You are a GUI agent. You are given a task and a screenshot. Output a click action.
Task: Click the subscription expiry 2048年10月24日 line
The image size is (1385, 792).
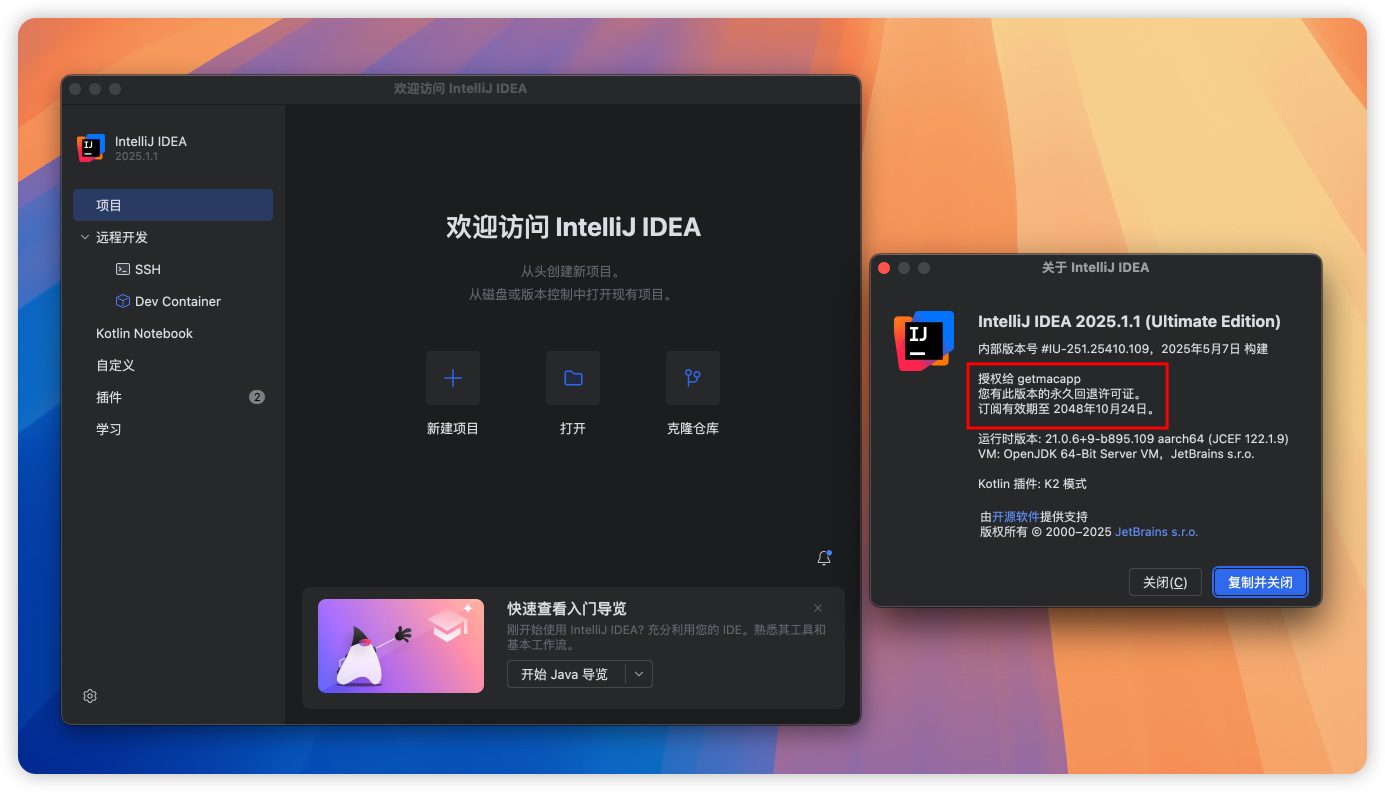click(1067, 409)
